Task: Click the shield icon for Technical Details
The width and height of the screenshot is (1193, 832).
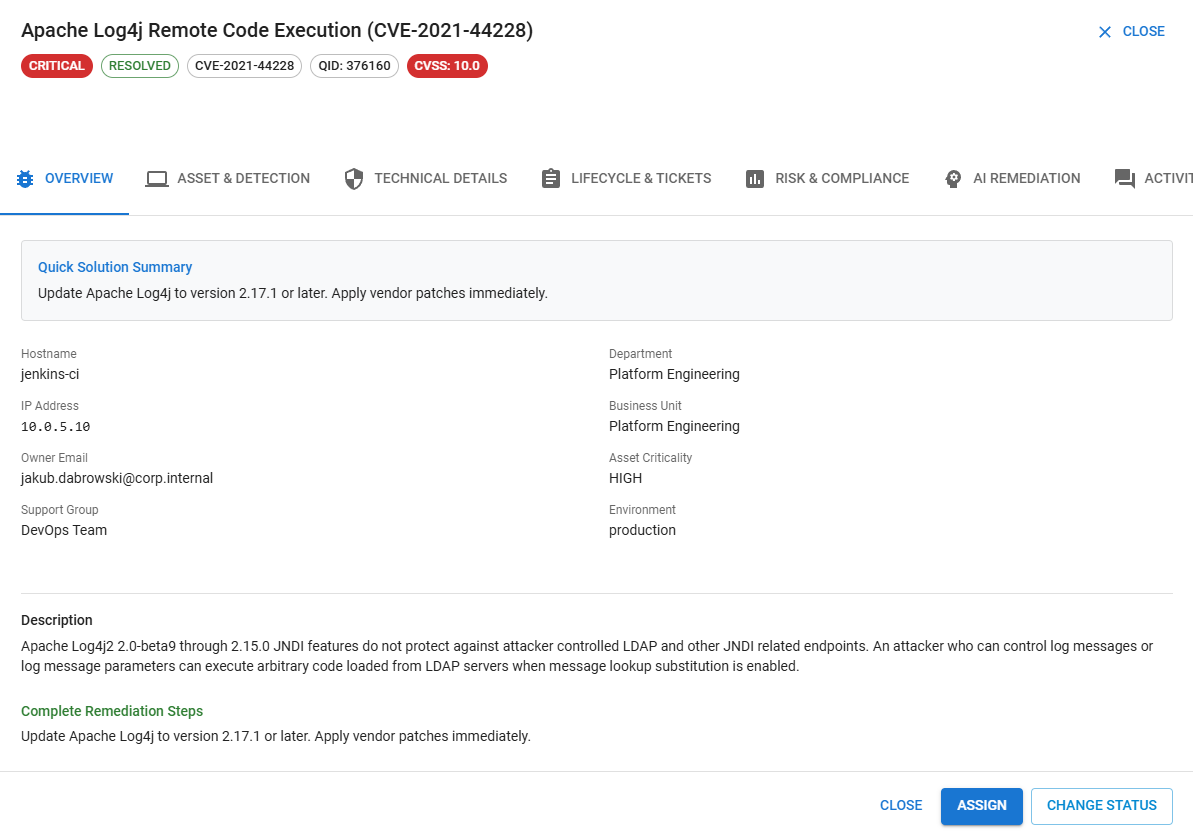Action: point(354,179)
